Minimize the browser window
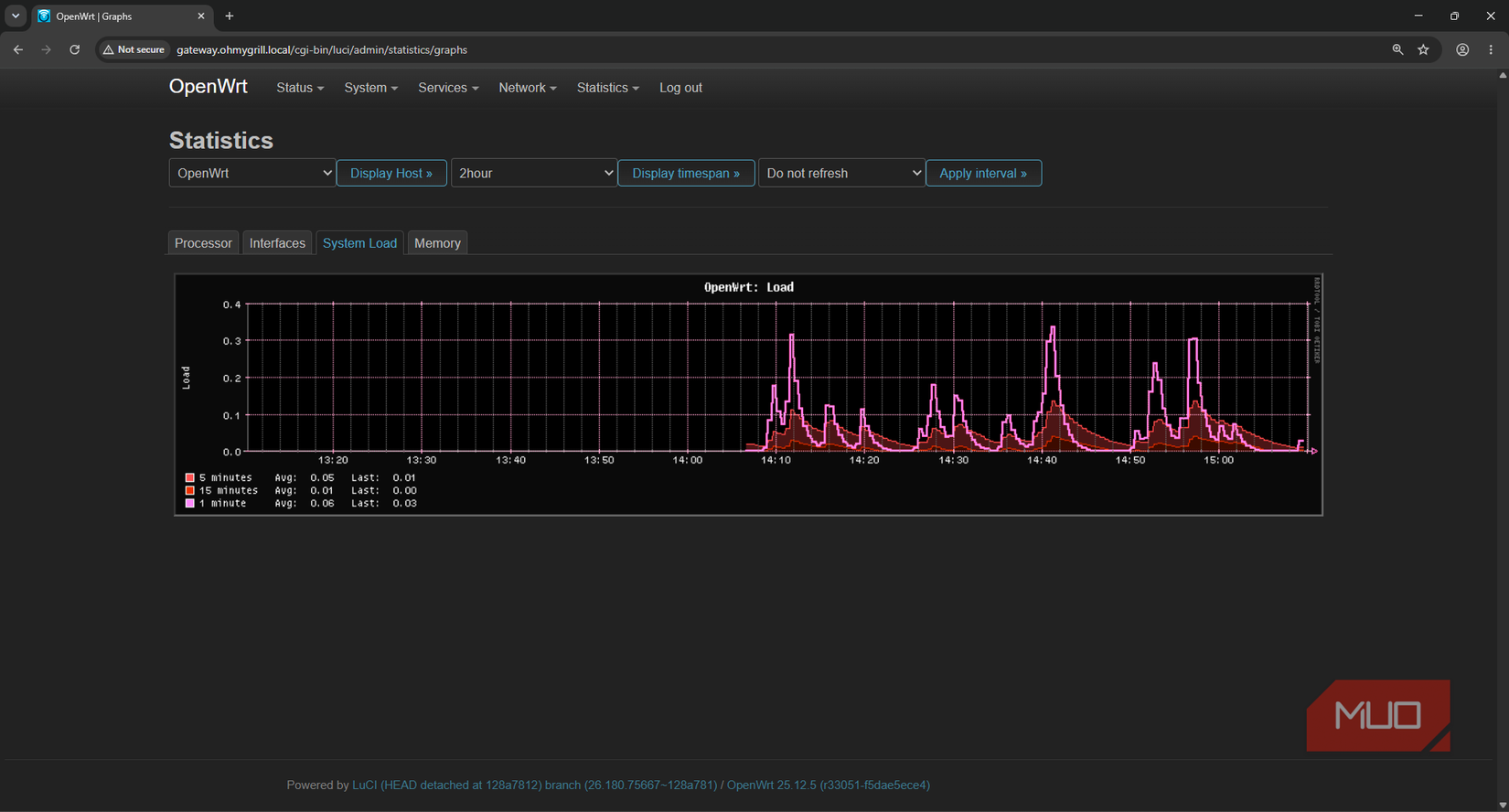The width and height of the screenshot is (1509, 812). tap(1418, 16)
